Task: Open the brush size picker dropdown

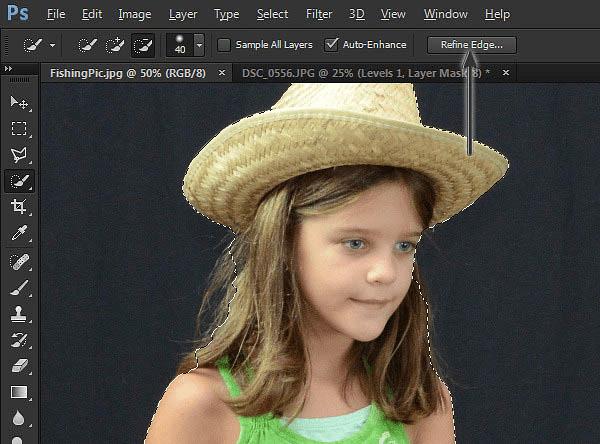Action: coord(199,45)
